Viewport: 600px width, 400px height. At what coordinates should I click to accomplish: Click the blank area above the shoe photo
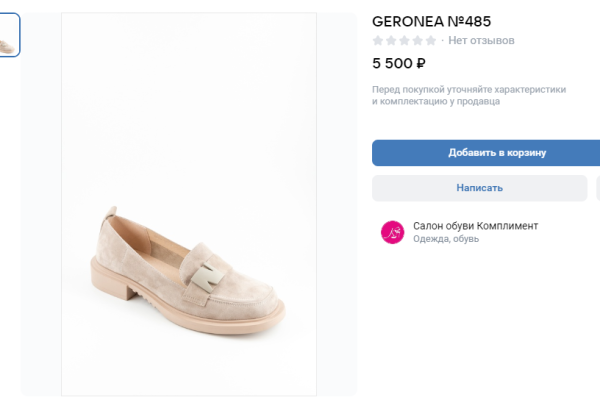coord(189,80)
